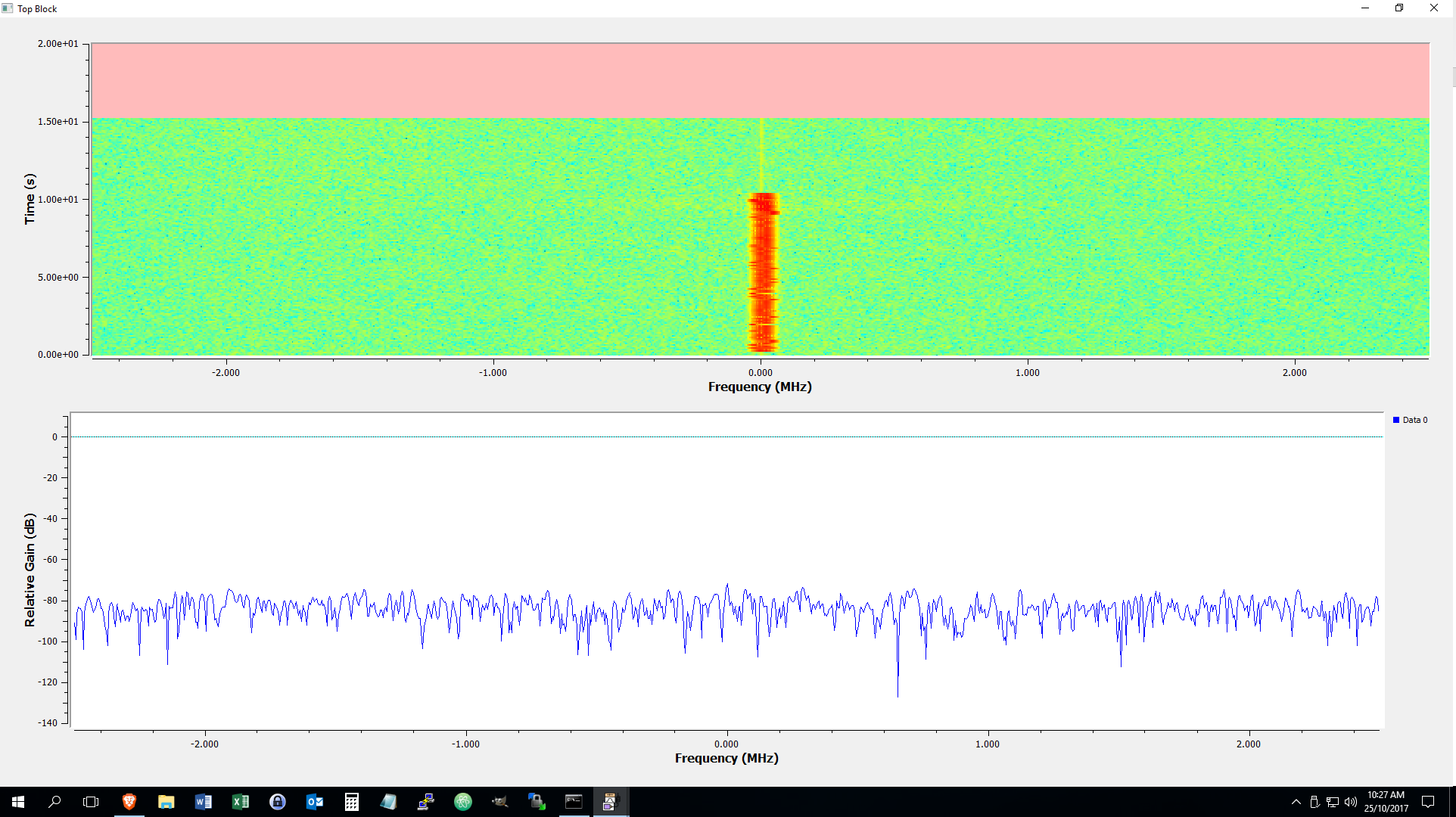Open the padlock password manager icon
Image resolution: width=1456 pixels, height=817 pixels.
click(x=278, y=802)
